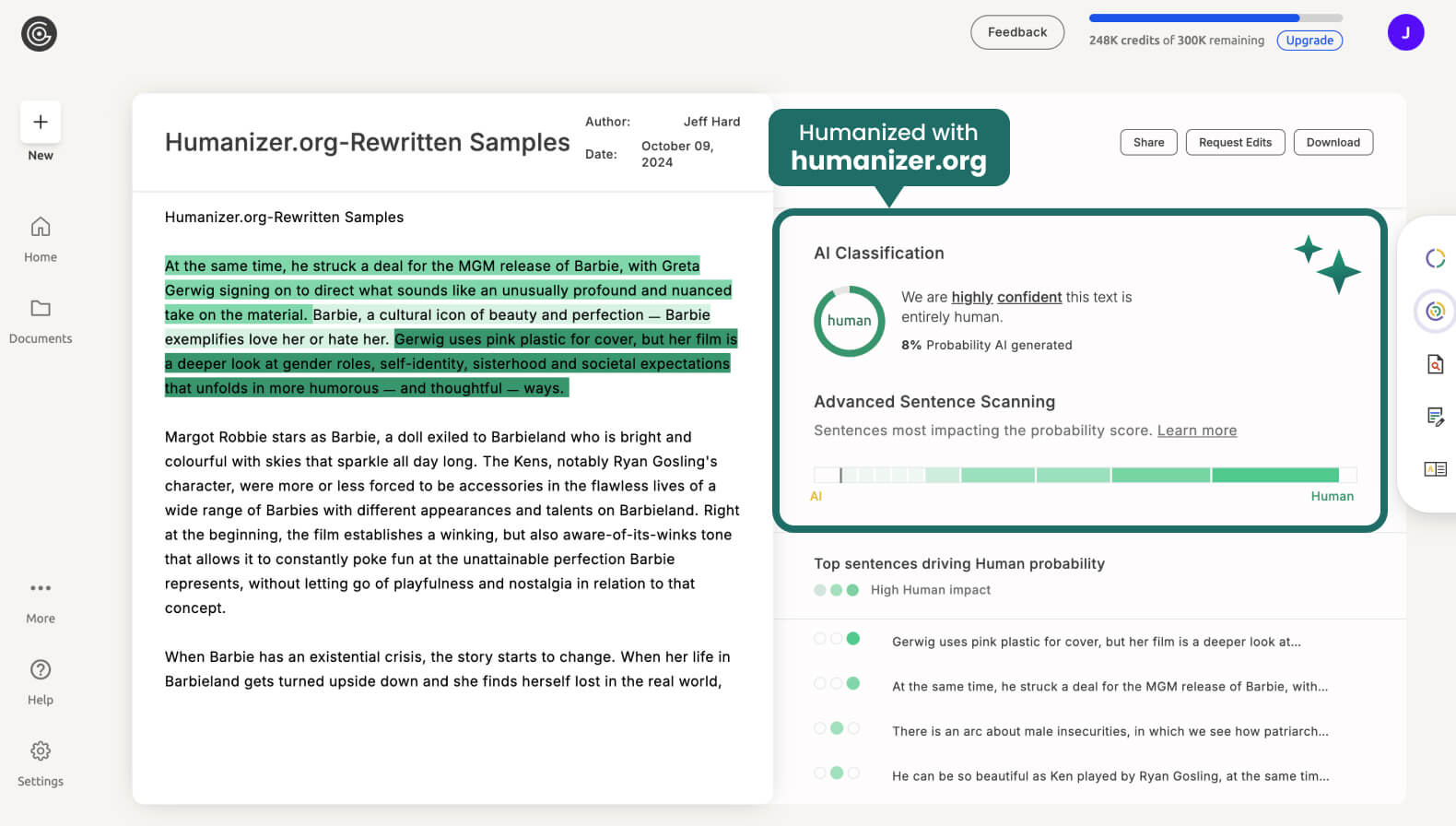
Task: Select the writing feedback pencil icon
Action: tap(1435, 417)
